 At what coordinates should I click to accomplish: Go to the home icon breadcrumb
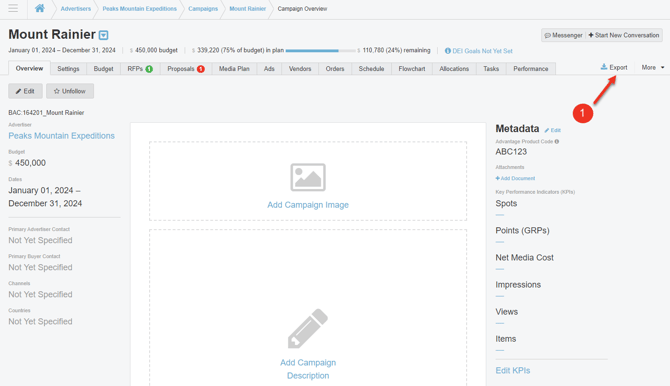(x=40, y=8)
